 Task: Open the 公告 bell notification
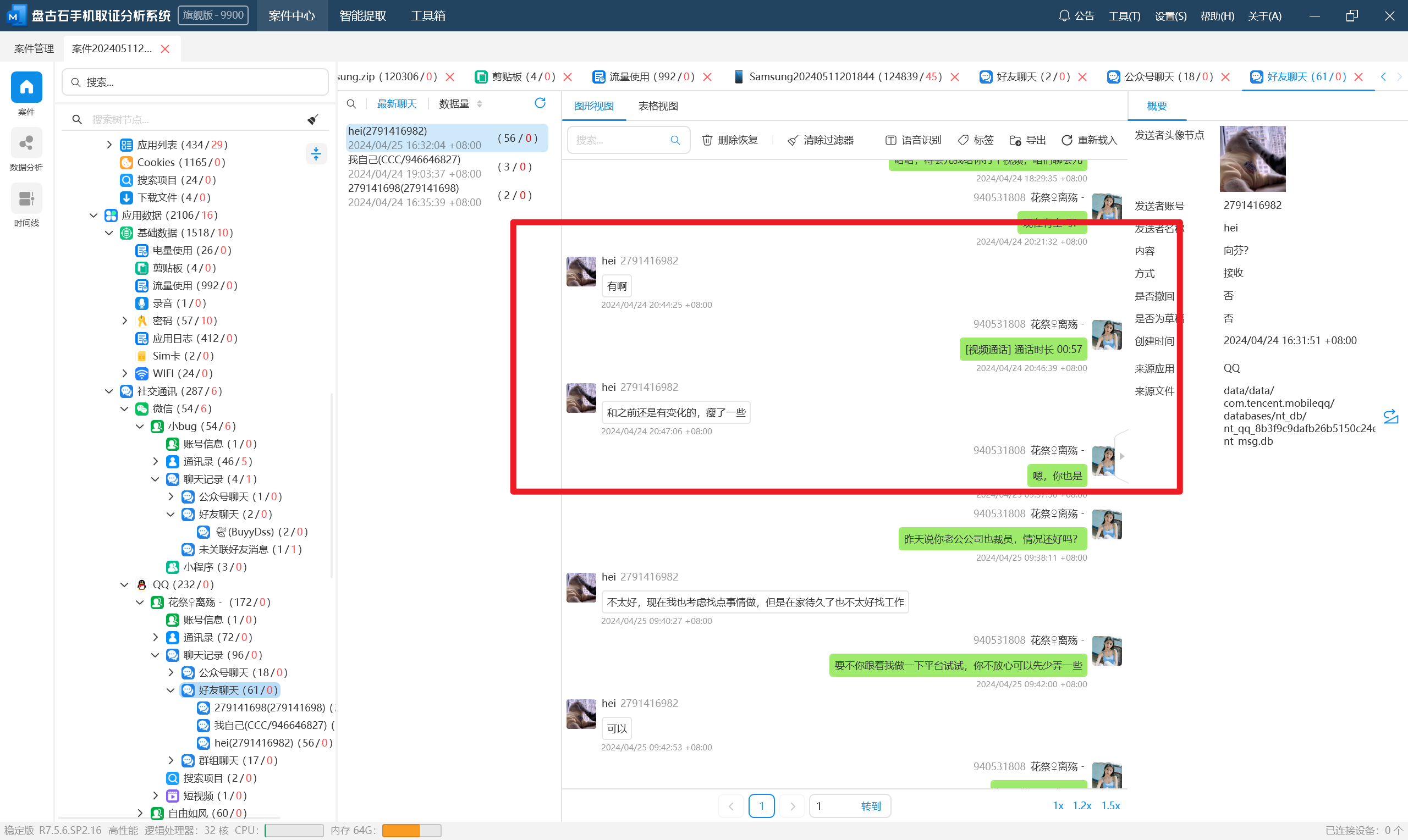coord(1064,16)
